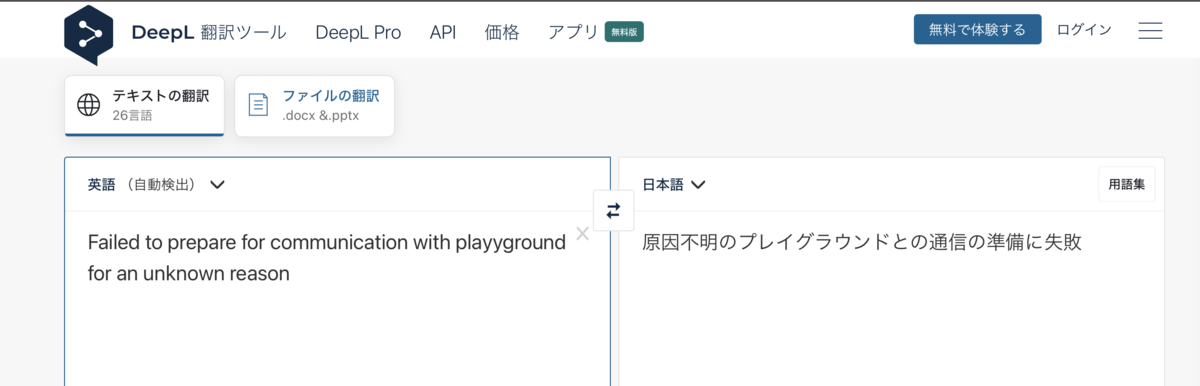Expand the 日本語 target language dropdown
Image resolution: width=1200 pixels, height=386 pixels.
coord(674,184)
